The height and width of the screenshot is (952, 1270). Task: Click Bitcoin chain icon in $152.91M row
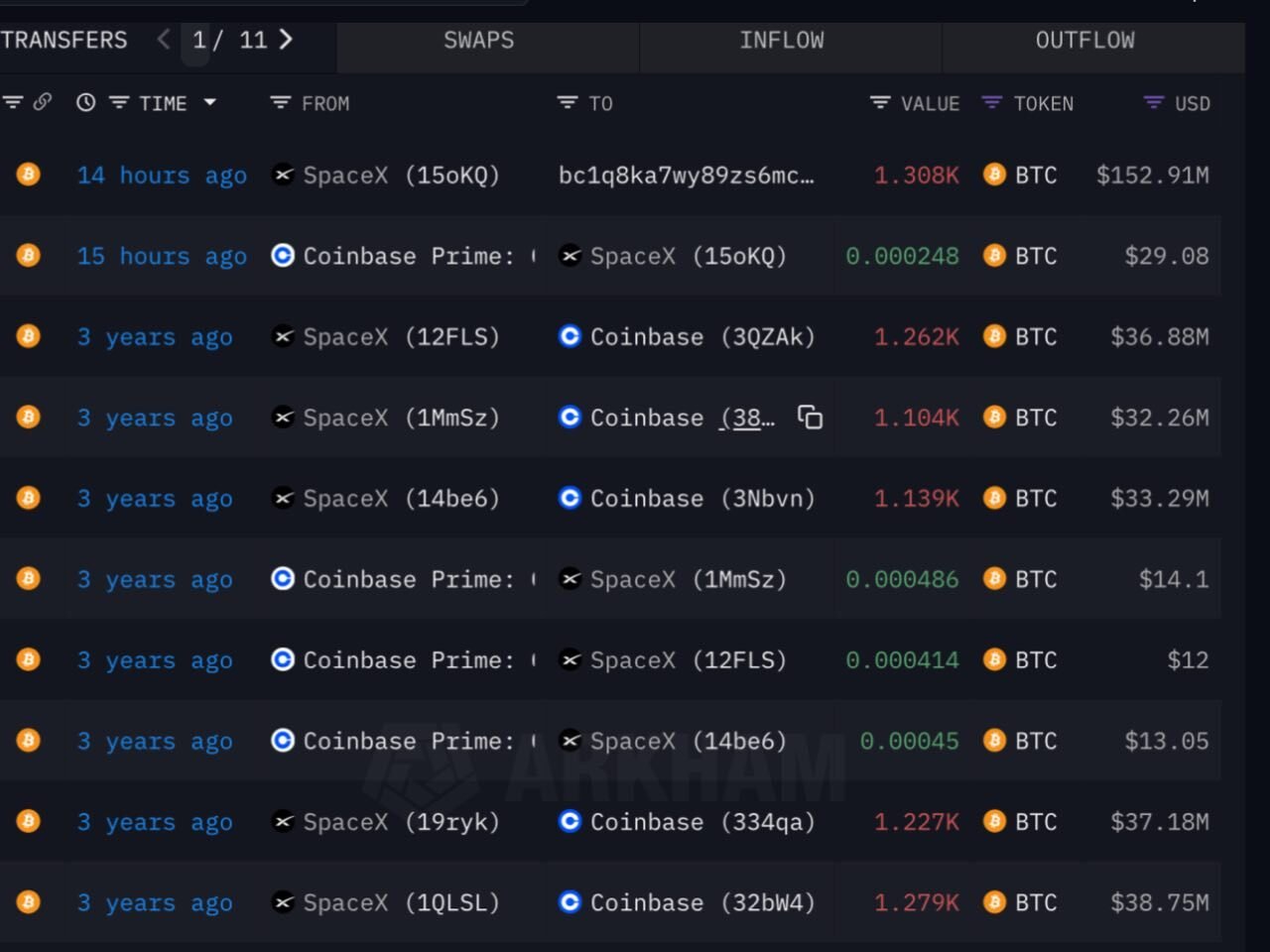(x=28, y=176)
